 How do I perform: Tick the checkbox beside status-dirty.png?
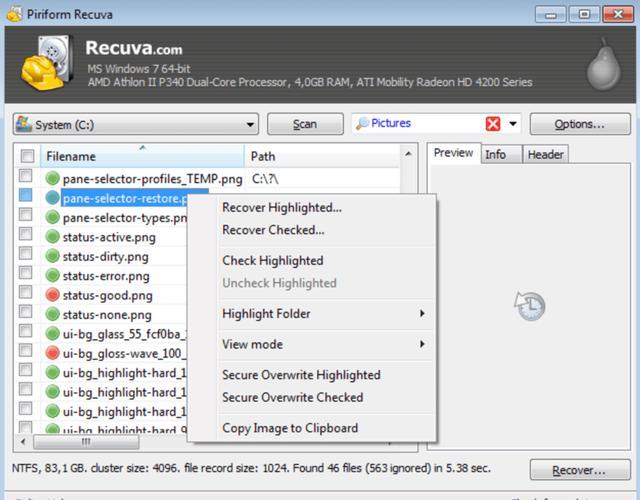point(26,254)
